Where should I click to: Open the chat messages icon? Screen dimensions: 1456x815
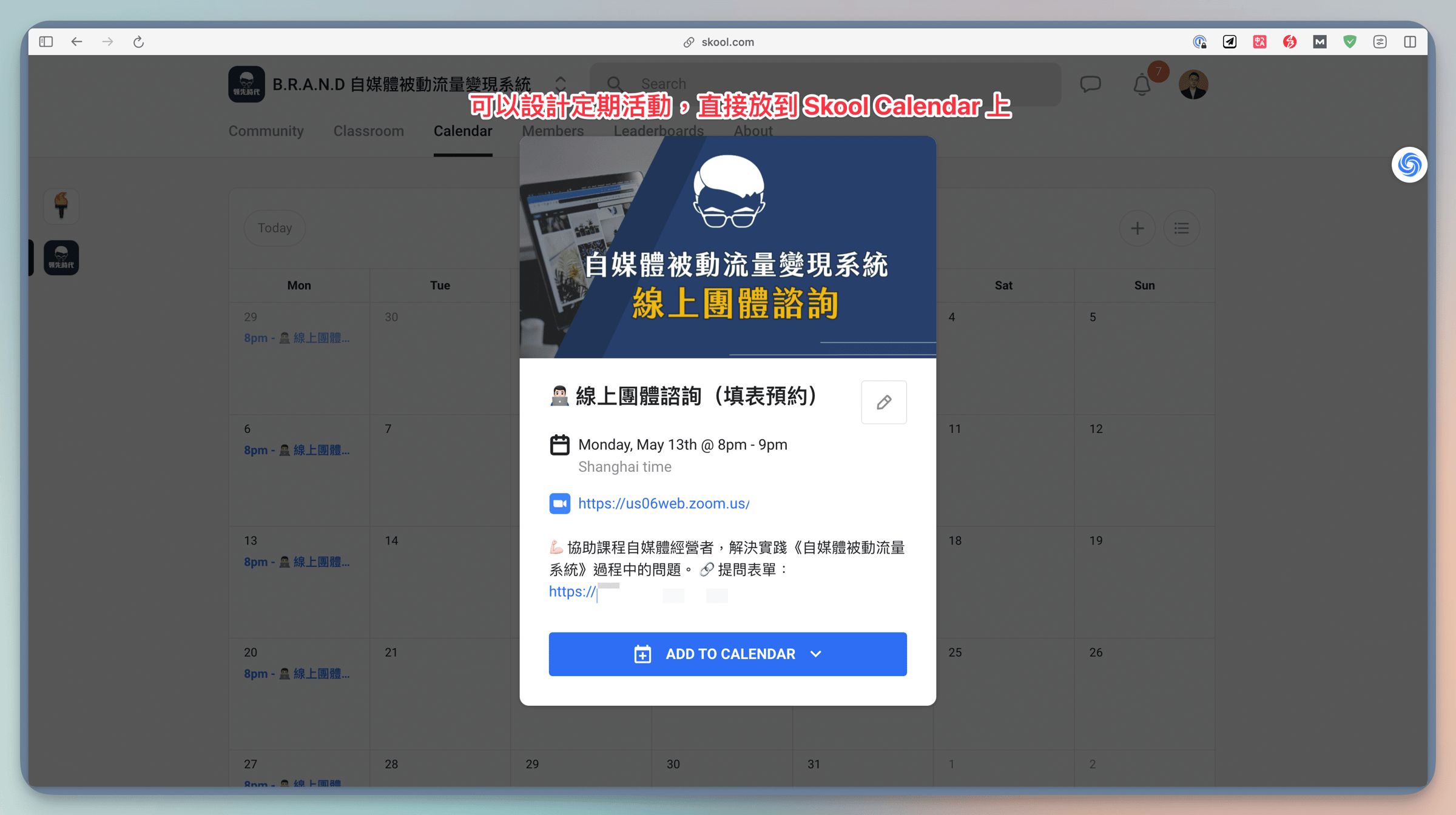point(1090,84)
